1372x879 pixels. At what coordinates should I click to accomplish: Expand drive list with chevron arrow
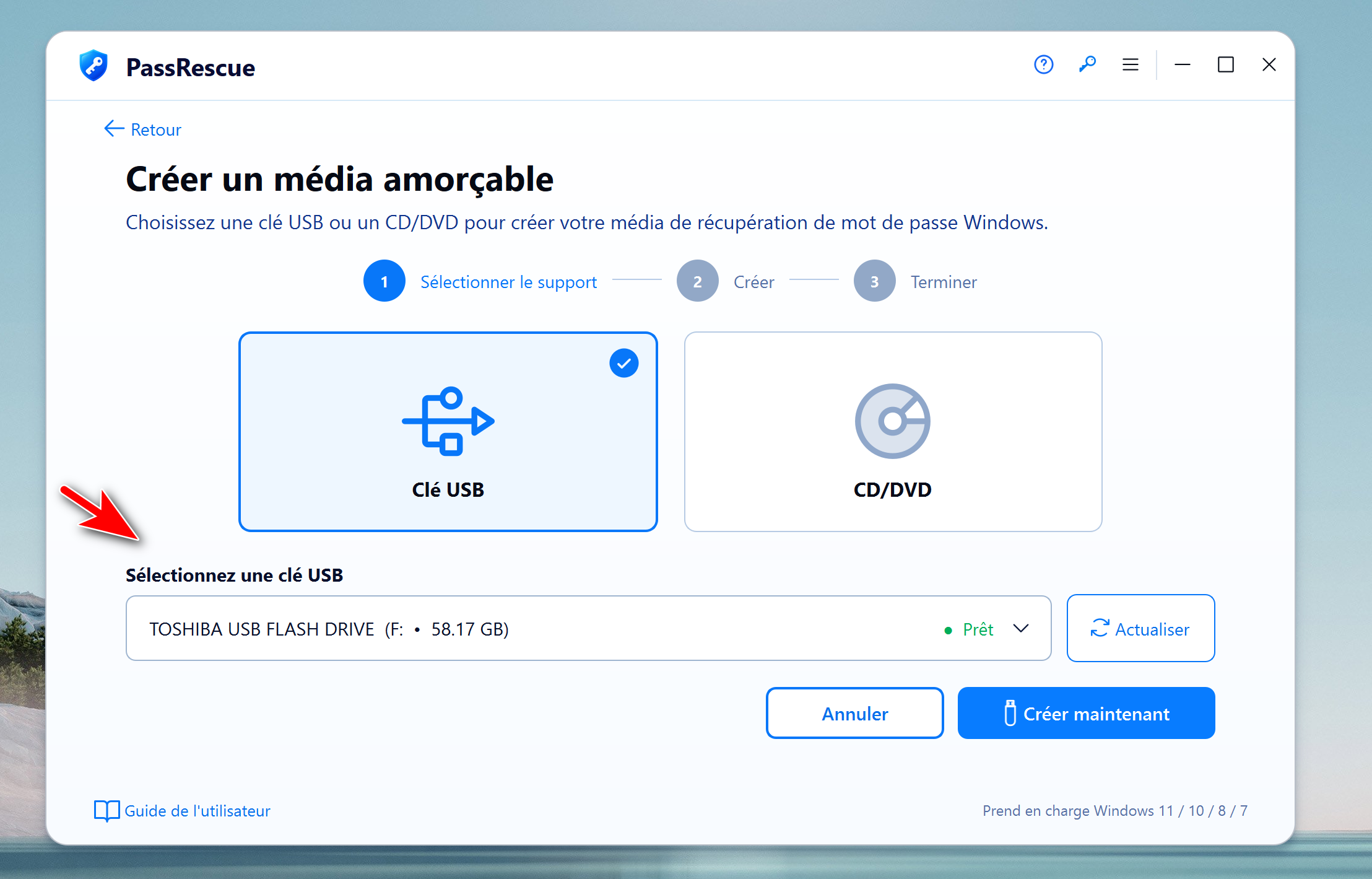click(x=1021, y=629)
